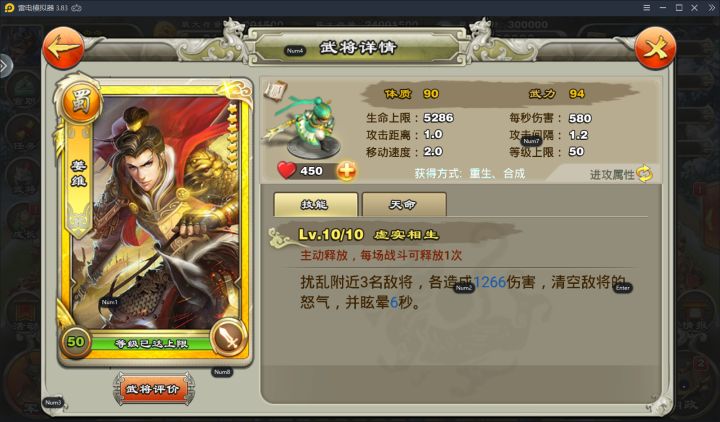Click the 等级已达上限 level progress bar
This screenshot has width=720, height=422.
click(152, 343)
